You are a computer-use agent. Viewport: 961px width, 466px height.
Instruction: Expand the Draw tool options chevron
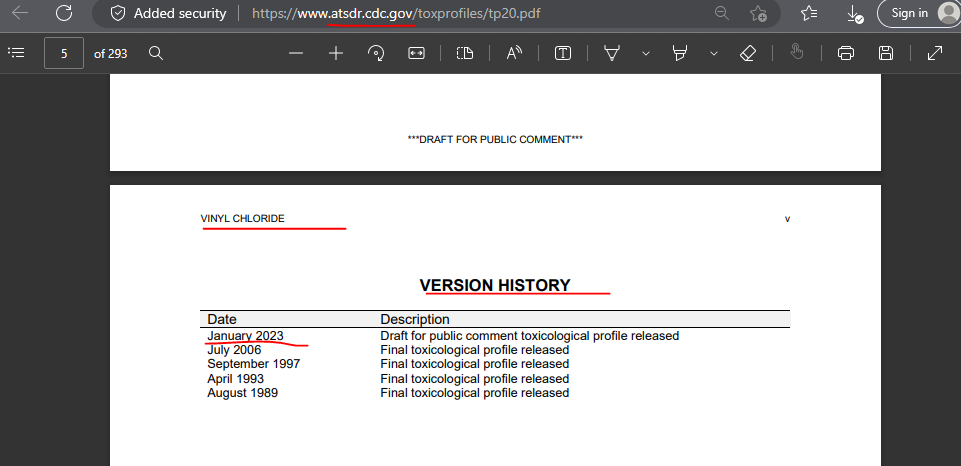pos(645,53)
